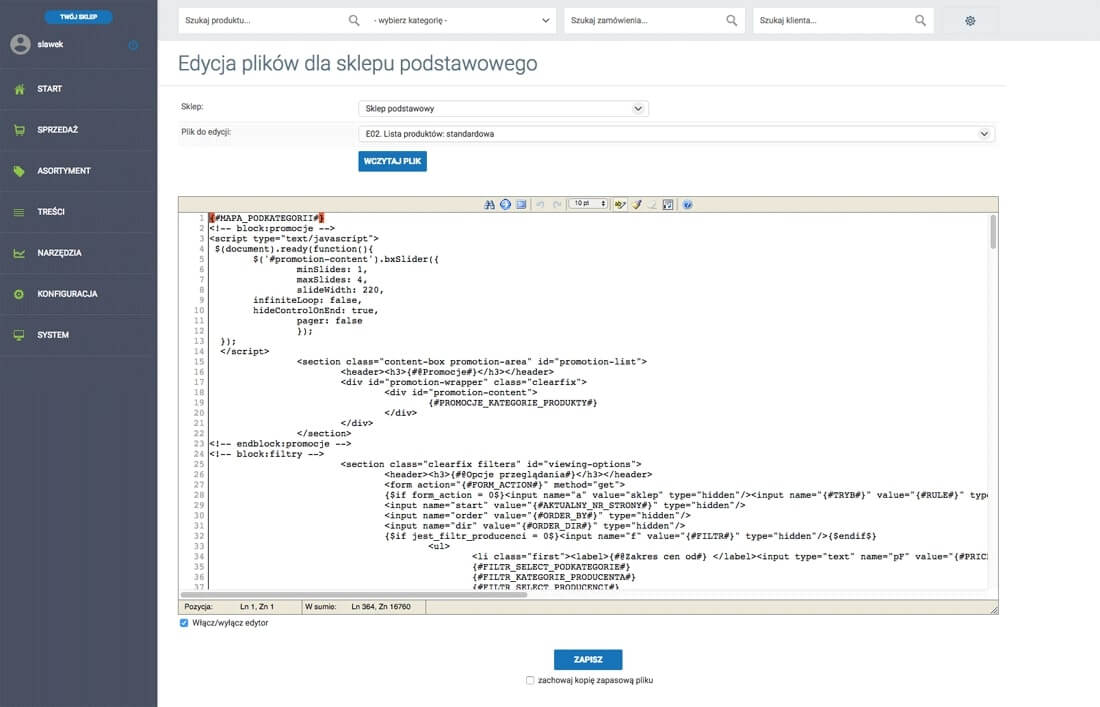Click the TWÓJ SKLEP badge button
The height and width of the screenshot is (707, 1100).
79,17
